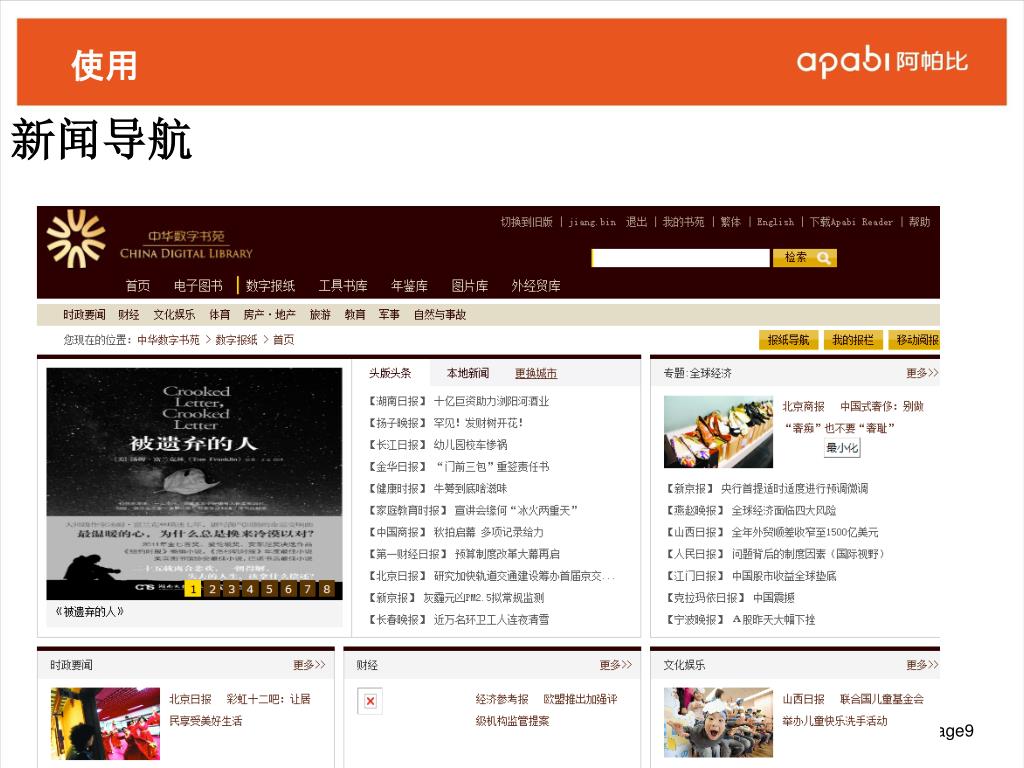Click the broken image icon in 财经 panel
This screenshot has width=1024, height=768.
(x=370, y=701)
